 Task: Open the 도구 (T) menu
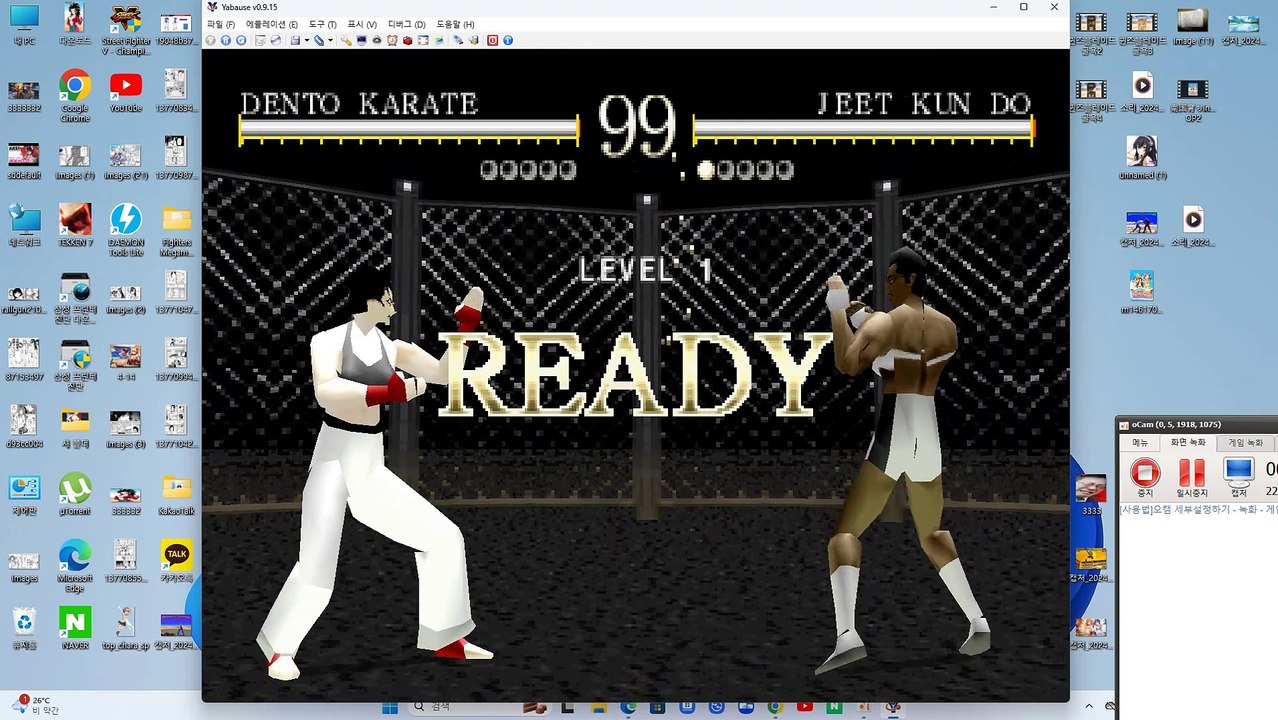(323, 24)
